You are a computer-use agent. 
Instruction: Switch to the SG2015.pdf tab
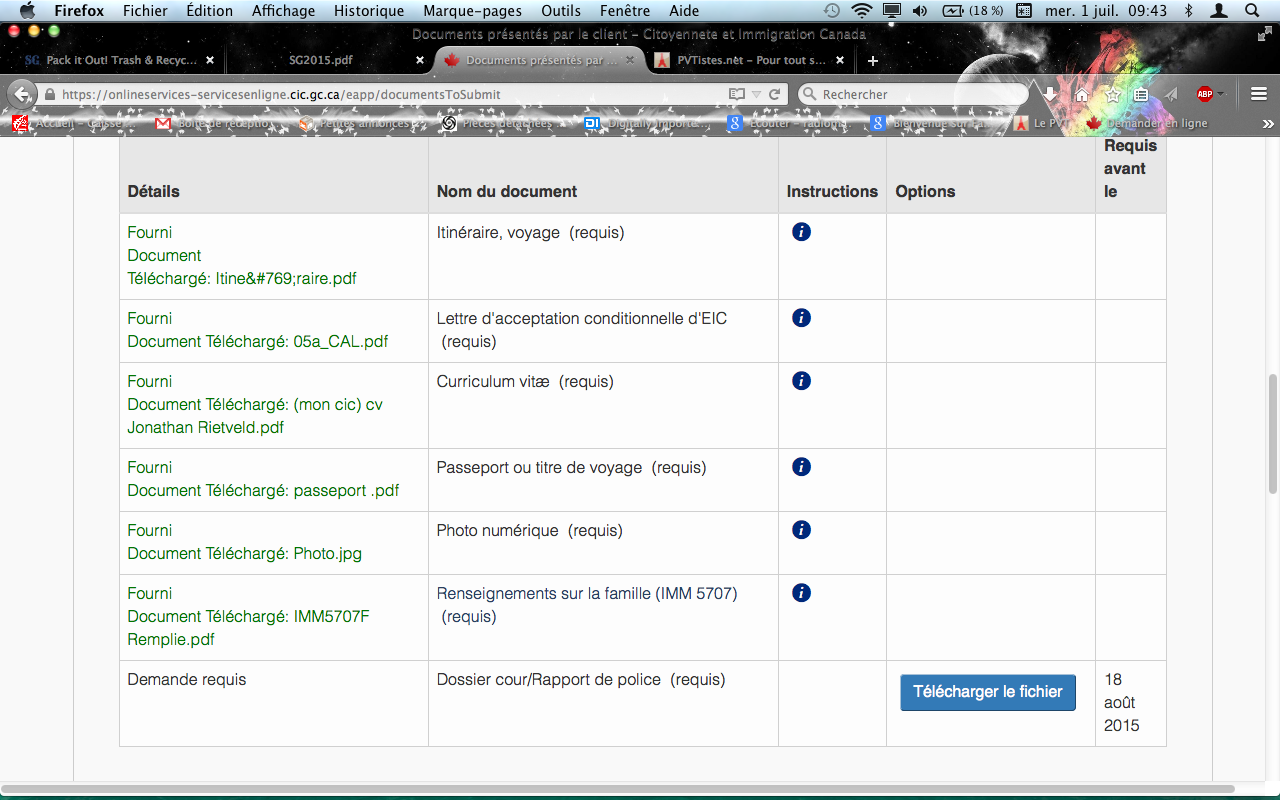click(x=321, y=60)
